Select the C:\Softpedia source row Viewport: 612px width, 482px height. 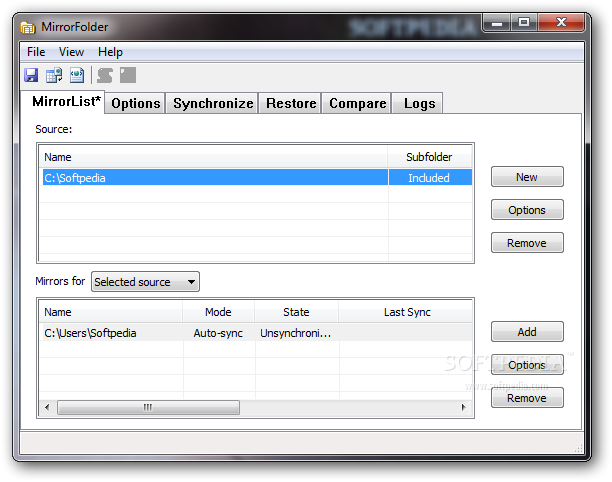257,178
